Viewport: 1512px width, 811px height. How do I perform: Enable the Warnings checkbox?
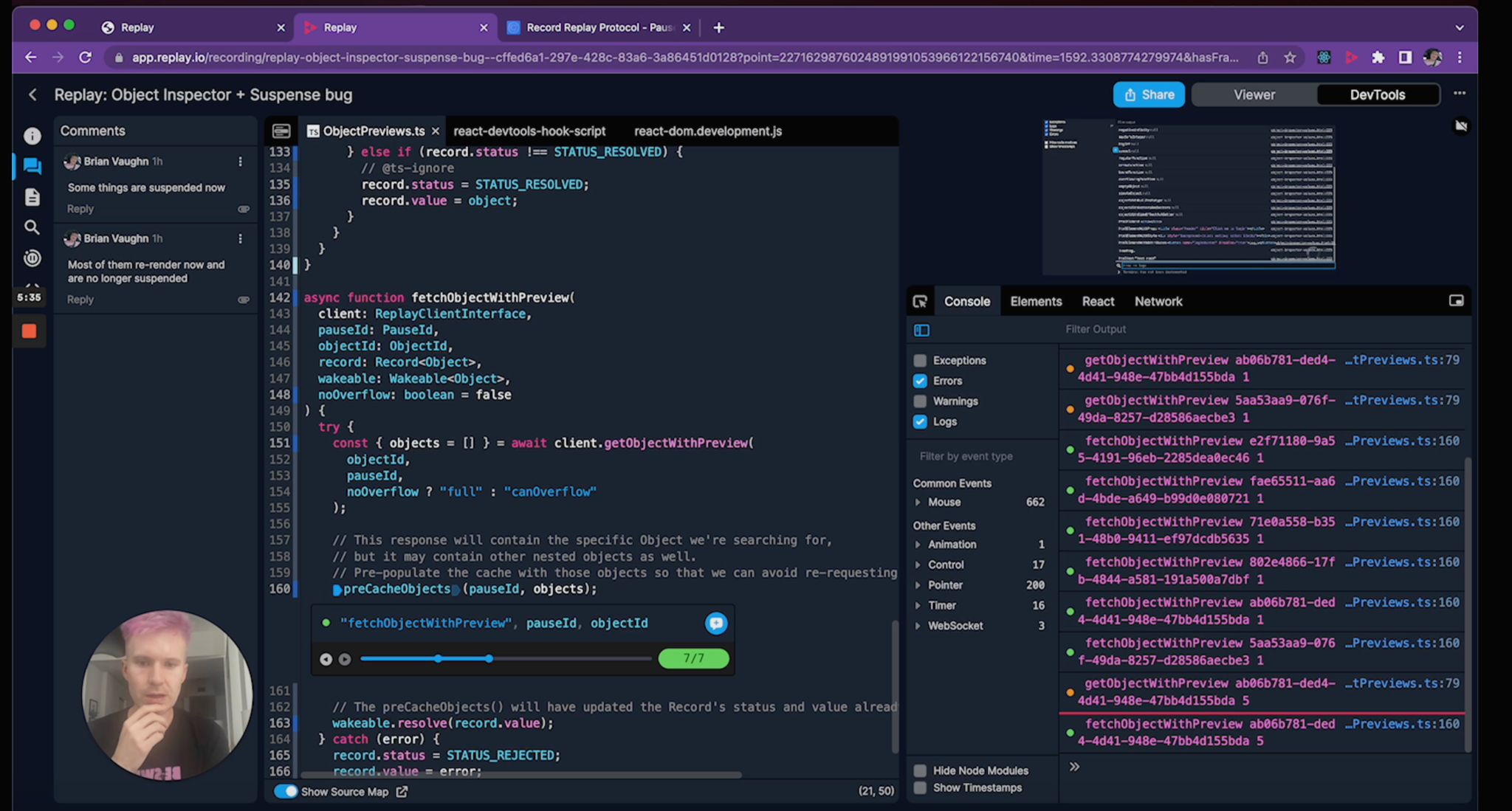(920, 401)
